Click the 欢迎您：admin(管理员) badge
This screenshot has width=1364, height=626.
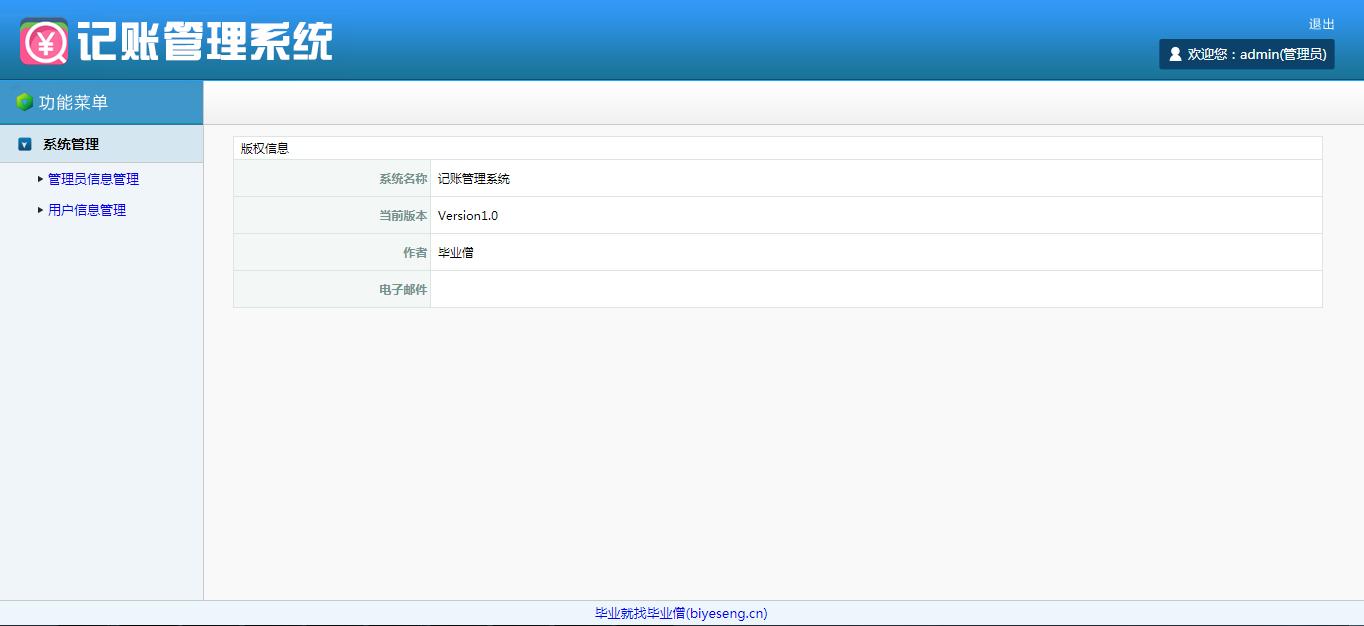pos(1247,54)
